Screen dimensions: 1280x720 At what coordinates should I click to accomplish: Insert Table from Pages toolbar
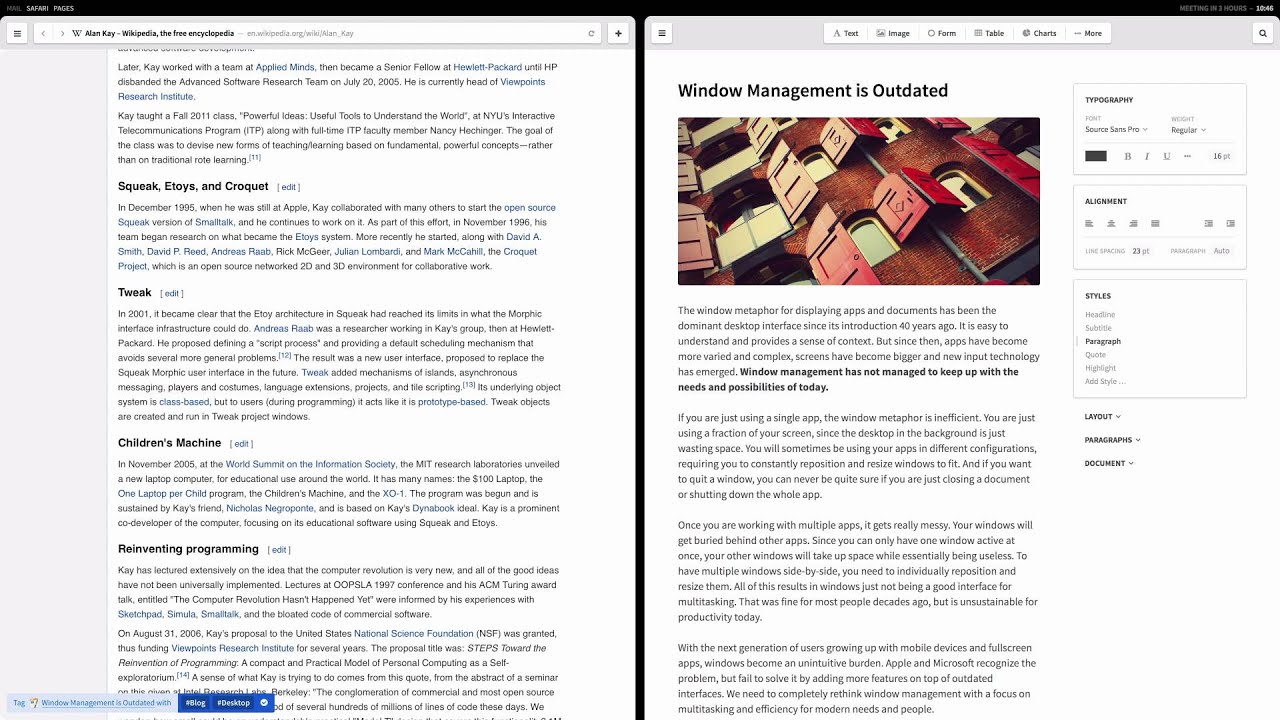(989, 33)
